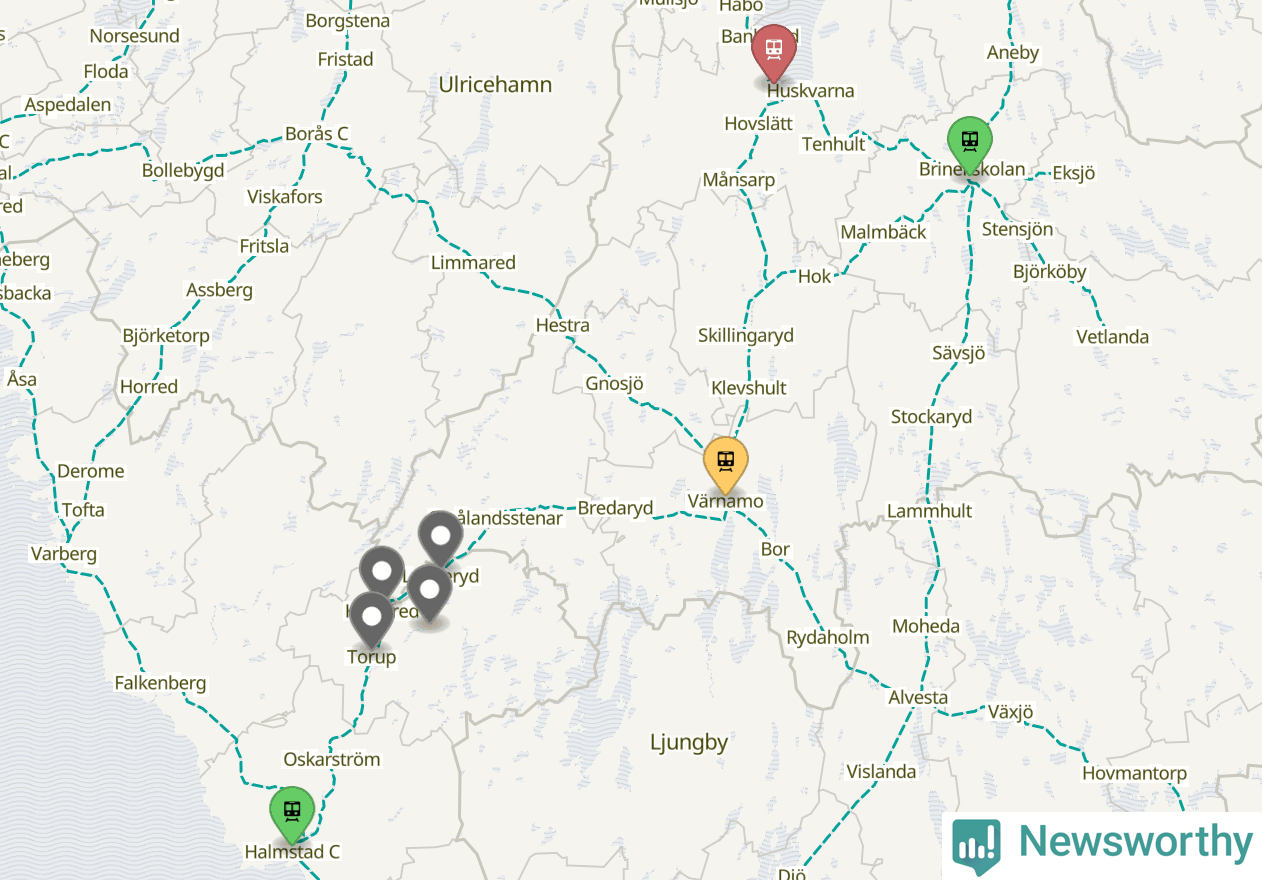Click the Newsworthy bar chart icon

976,842
